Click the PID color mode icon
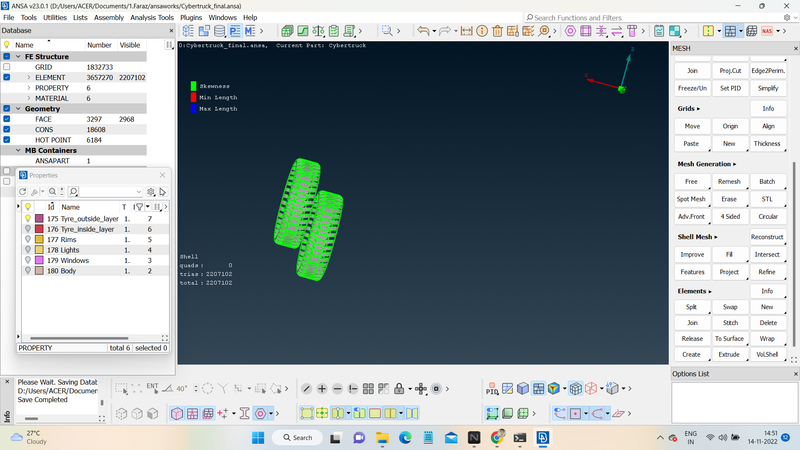Viewport: 800px width, 450px height. 492,389
